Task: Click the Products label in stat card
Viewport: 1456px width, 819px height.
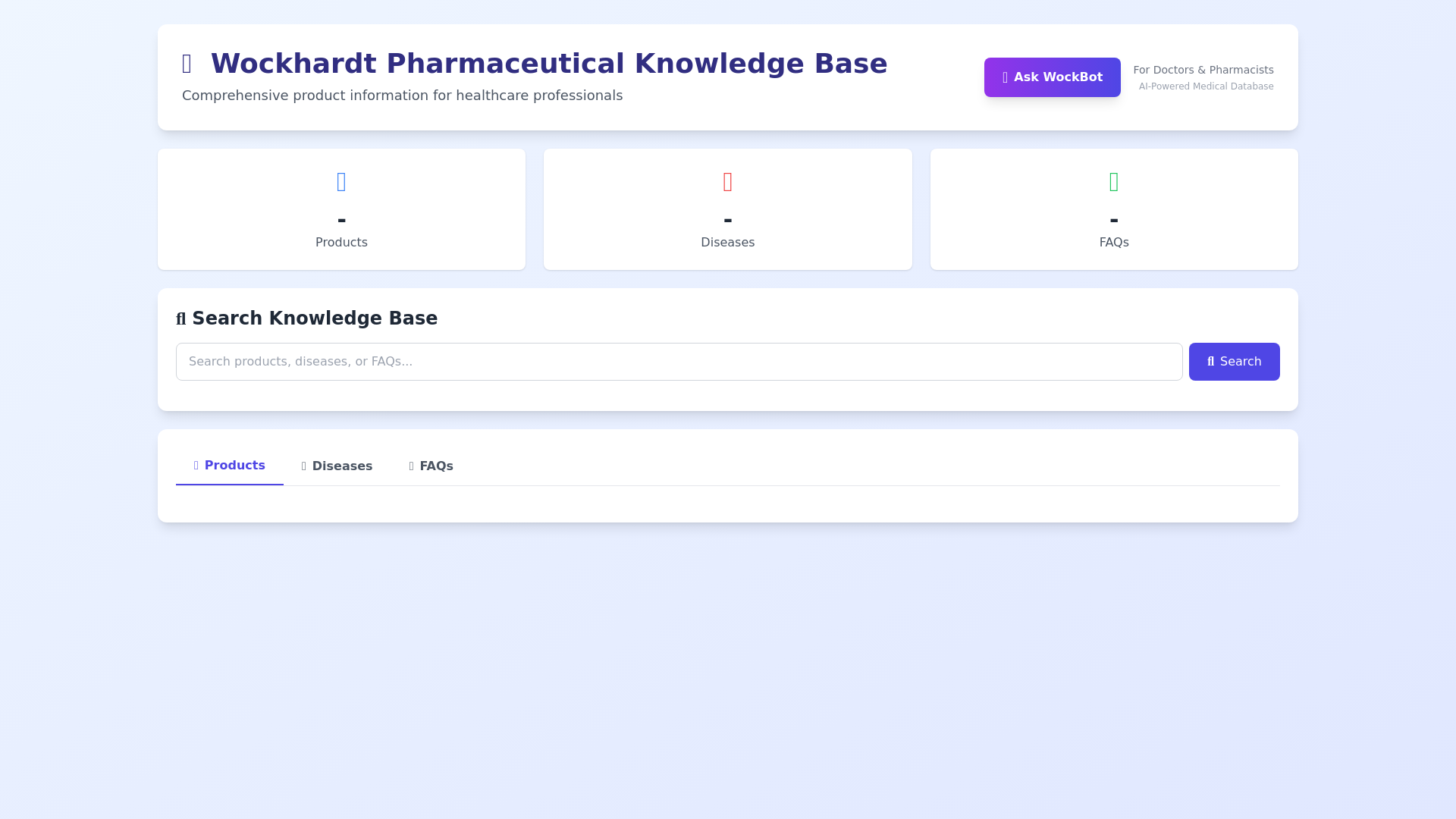Action: point(341,243)
